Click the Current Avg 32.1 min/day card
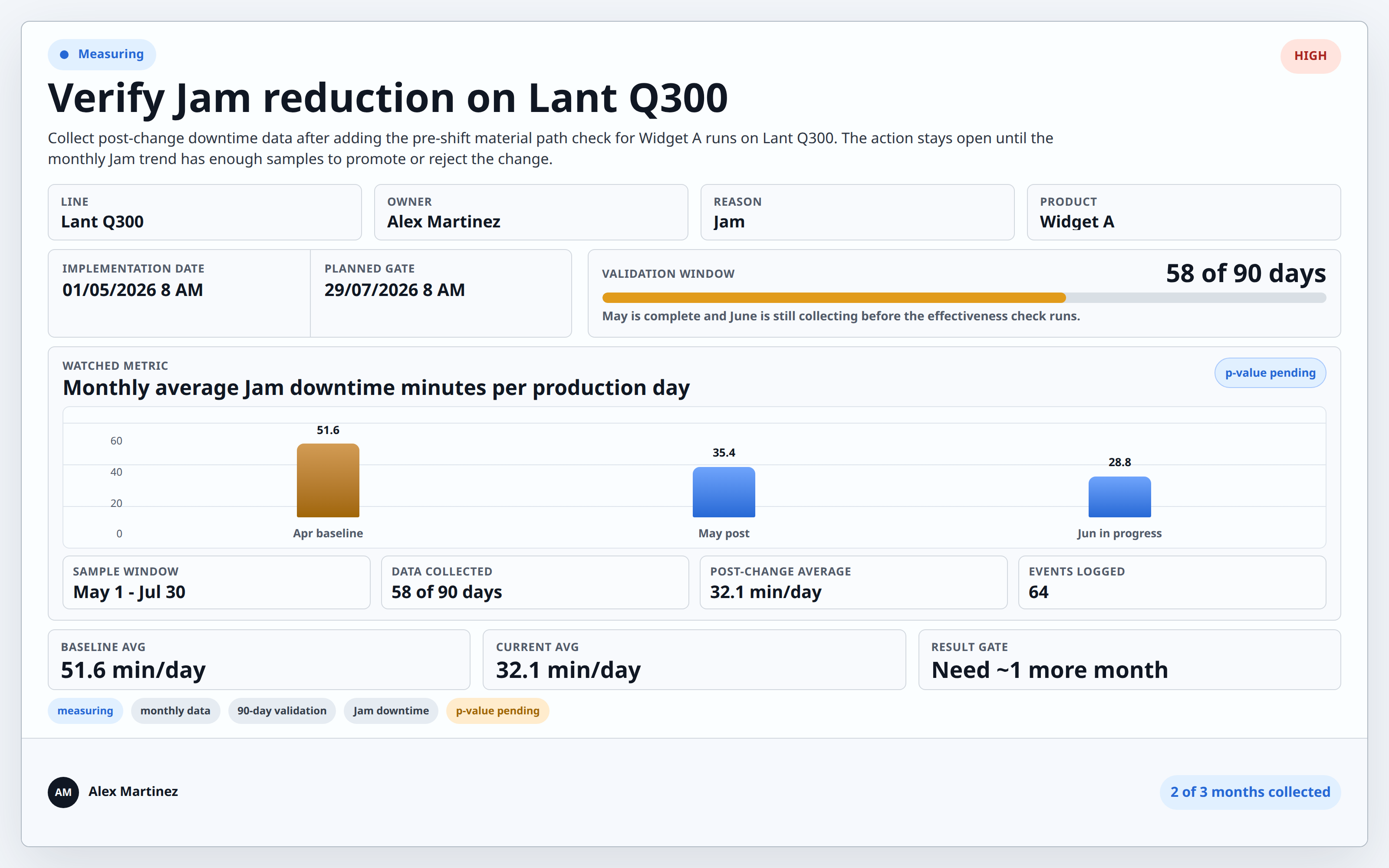 694,660
